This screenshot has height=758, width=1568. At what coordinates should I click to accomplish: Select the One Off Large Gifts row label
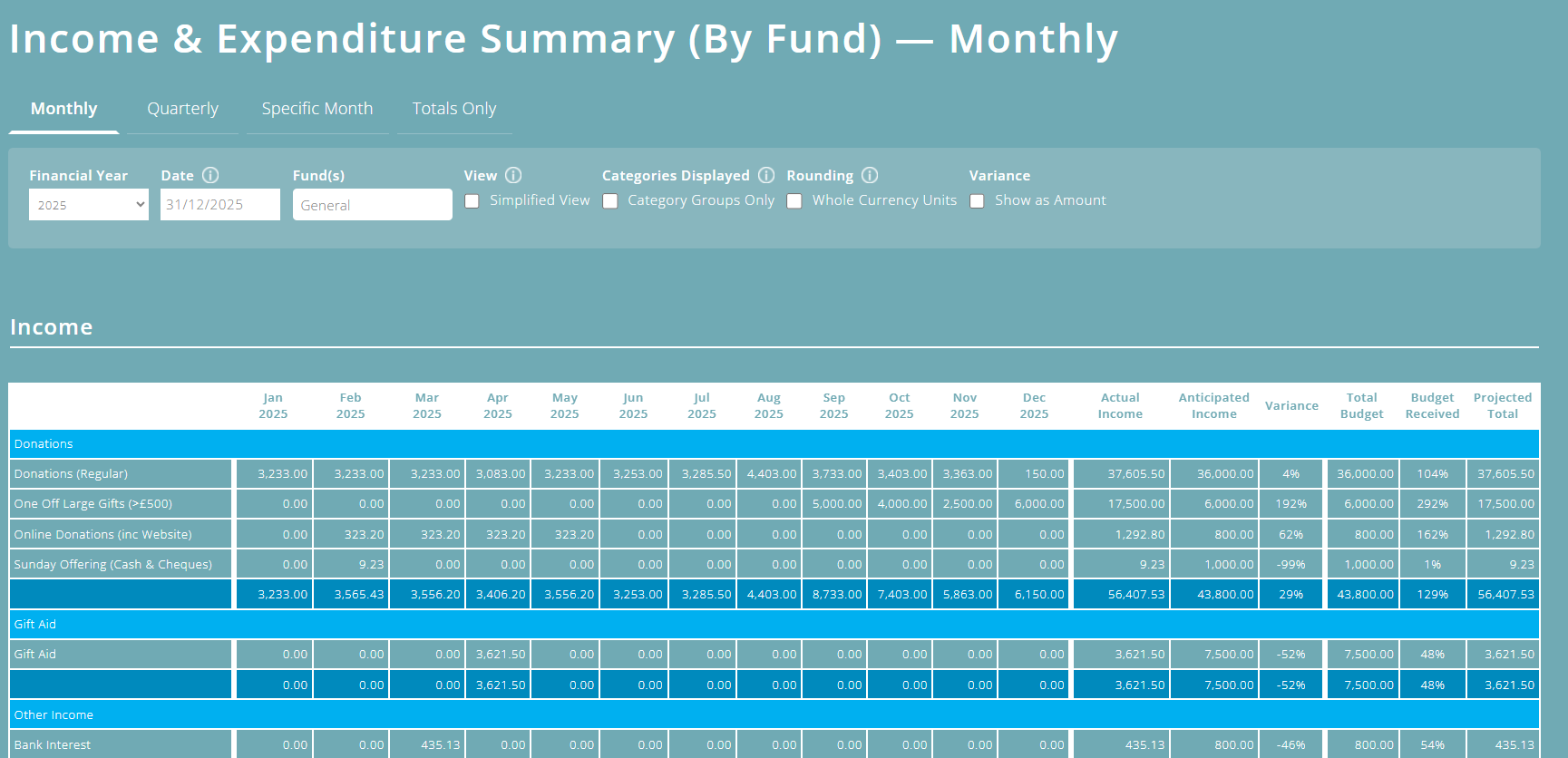click(x=93, y=504)
